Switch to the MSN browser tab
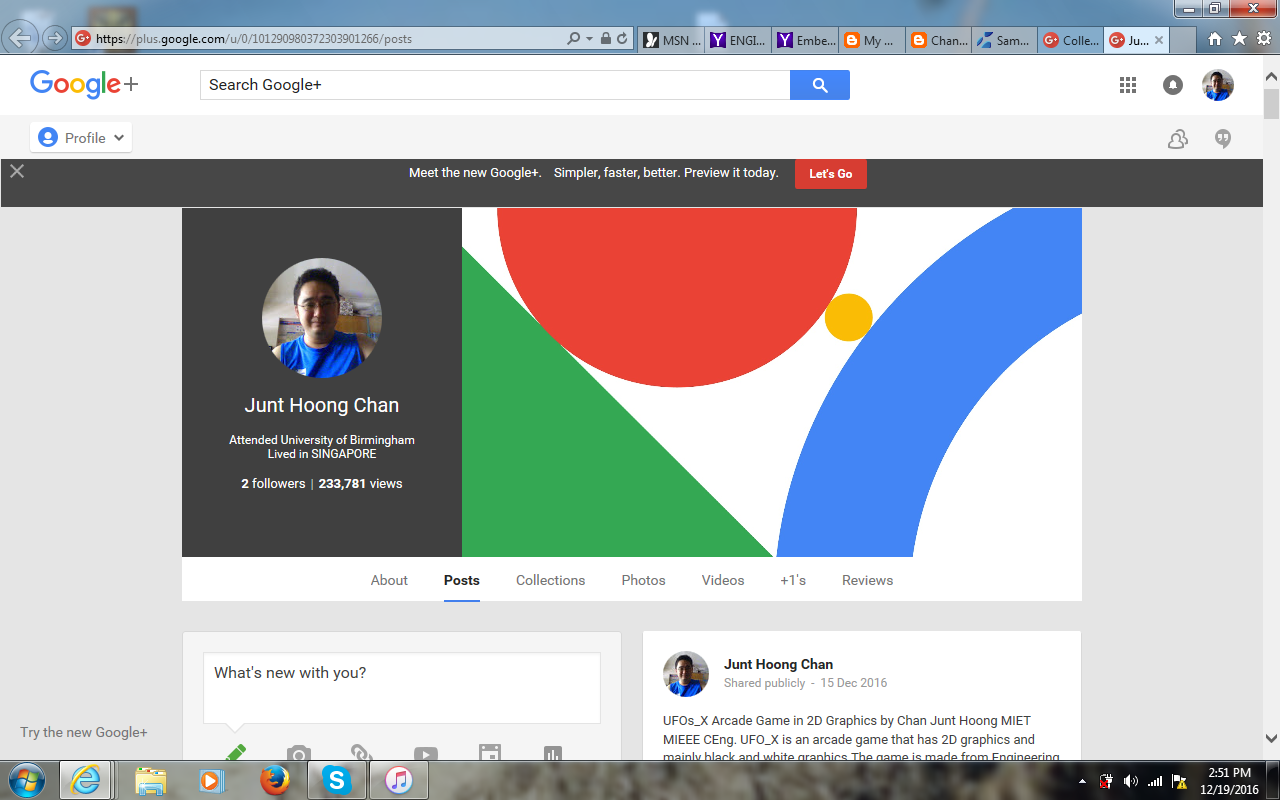1280x800 pixels. (670, 40)
